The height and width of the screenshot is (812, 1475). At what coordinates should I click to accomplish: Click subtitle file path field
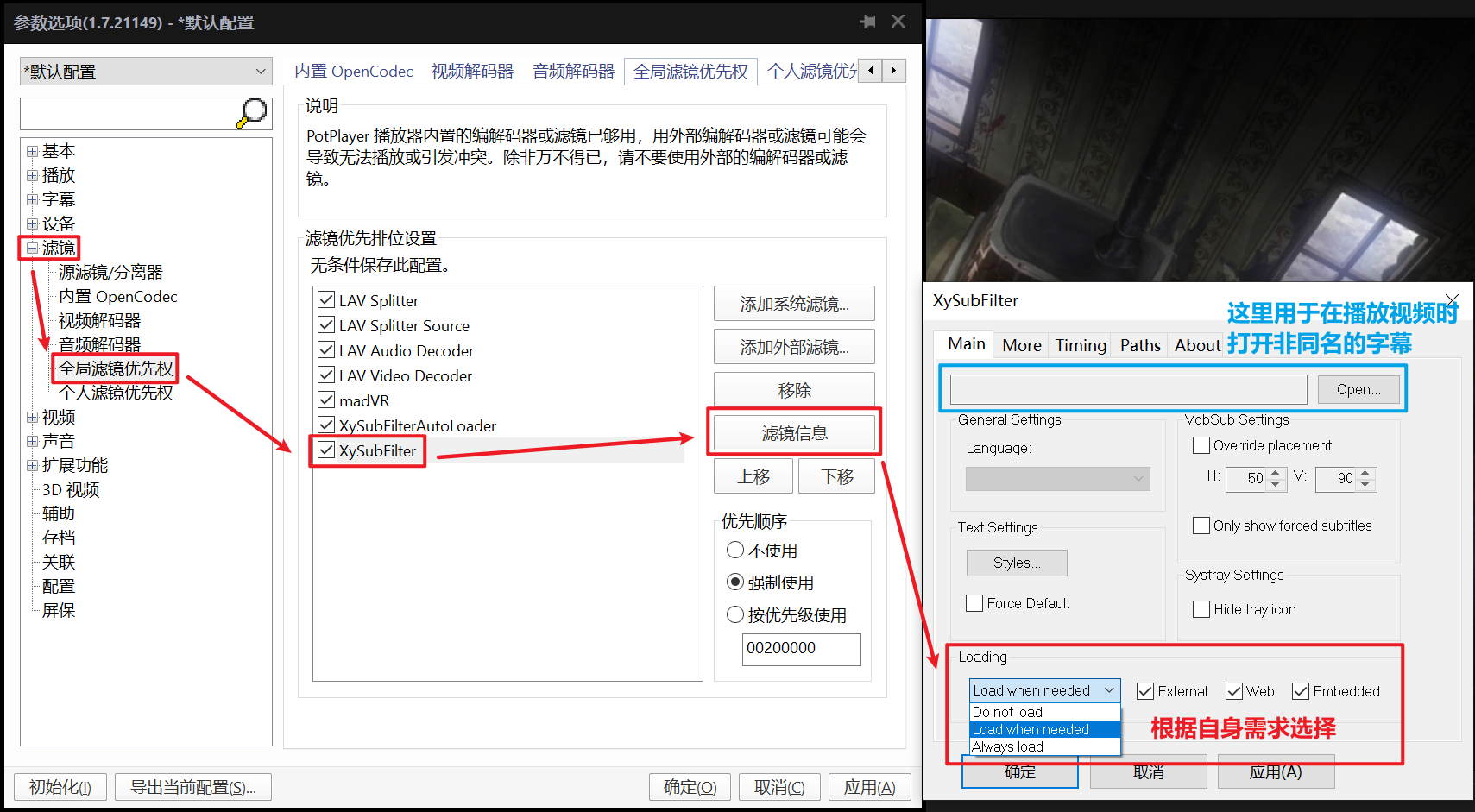(1128, 390)
